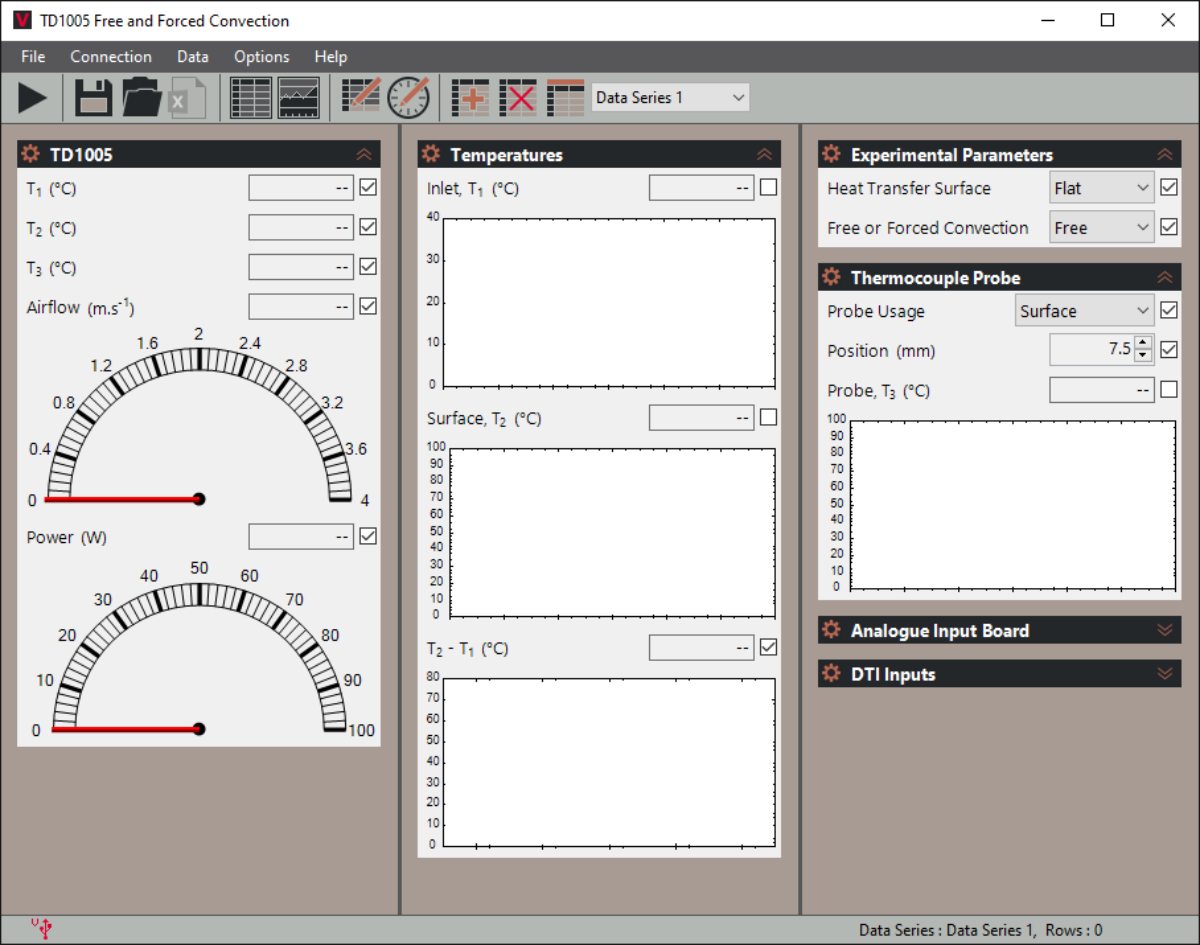The width and height of the screenshot is (1200, 945).
Task: Start data acquisition with the play button
Action: tap(33, 98)
